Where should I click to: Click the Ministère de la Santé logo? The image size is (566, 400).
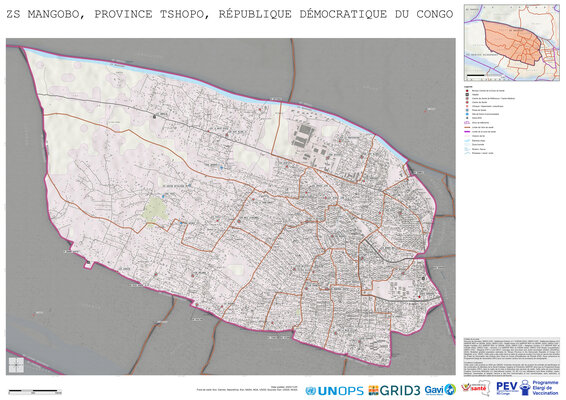tap(476, 389)
